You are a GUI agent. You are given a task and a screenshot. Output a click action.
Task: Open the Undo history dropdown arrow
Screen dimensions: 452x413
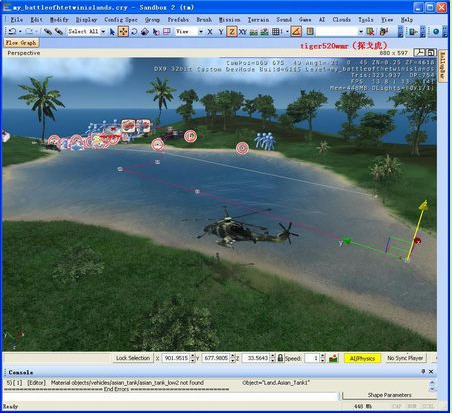[20, 32]
